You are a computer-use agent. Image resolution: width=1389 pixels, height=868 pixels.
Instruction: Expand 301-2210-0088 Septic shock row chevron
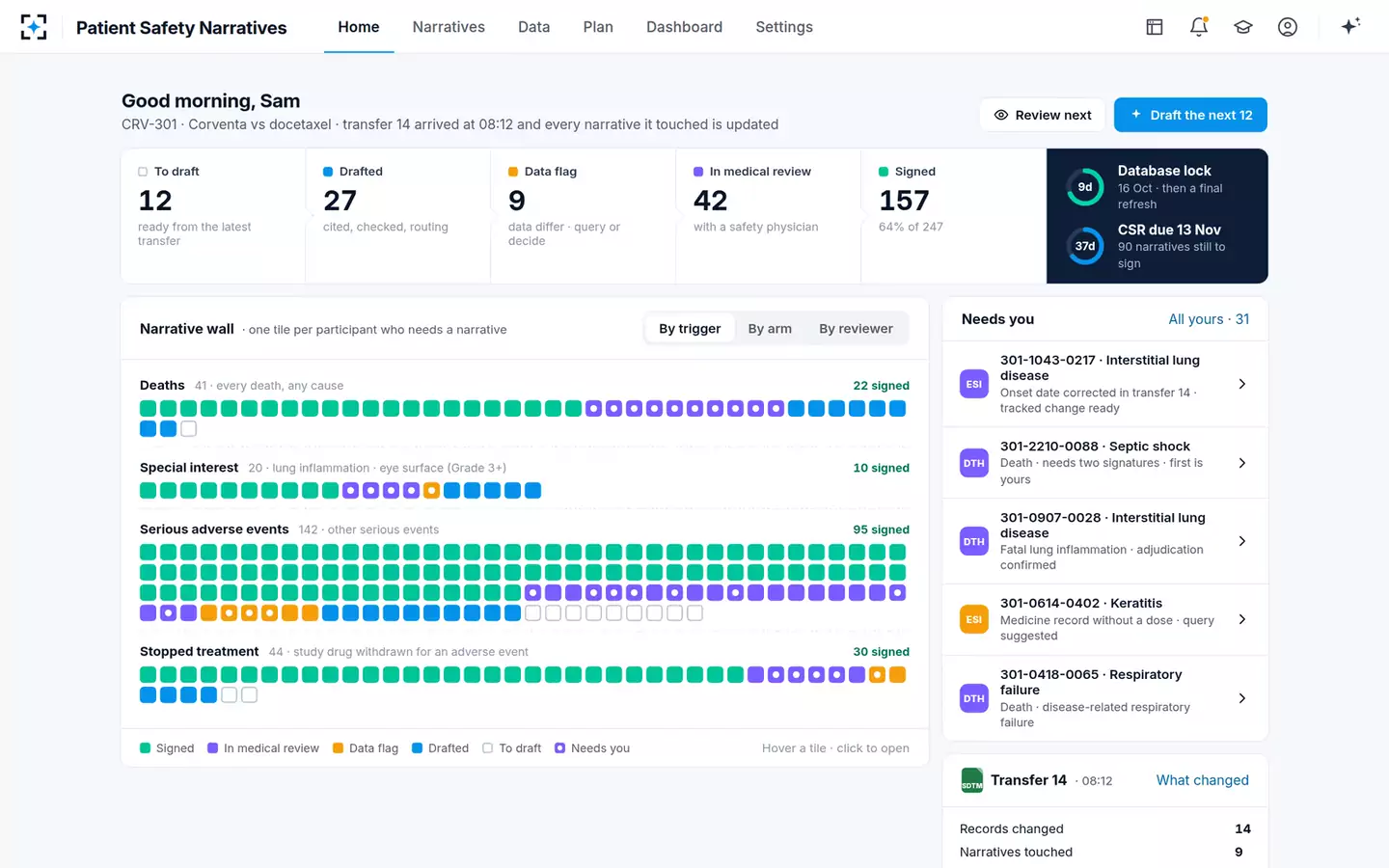coord(1242,463)
